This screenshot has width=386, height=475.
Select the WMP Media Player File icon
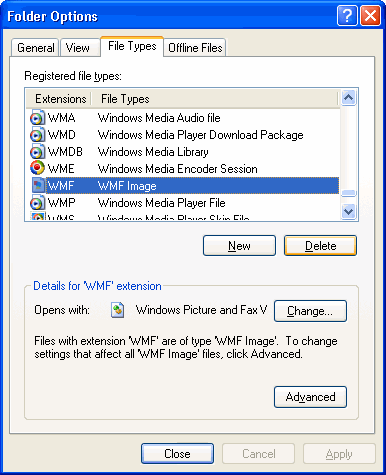pos(37,203)
